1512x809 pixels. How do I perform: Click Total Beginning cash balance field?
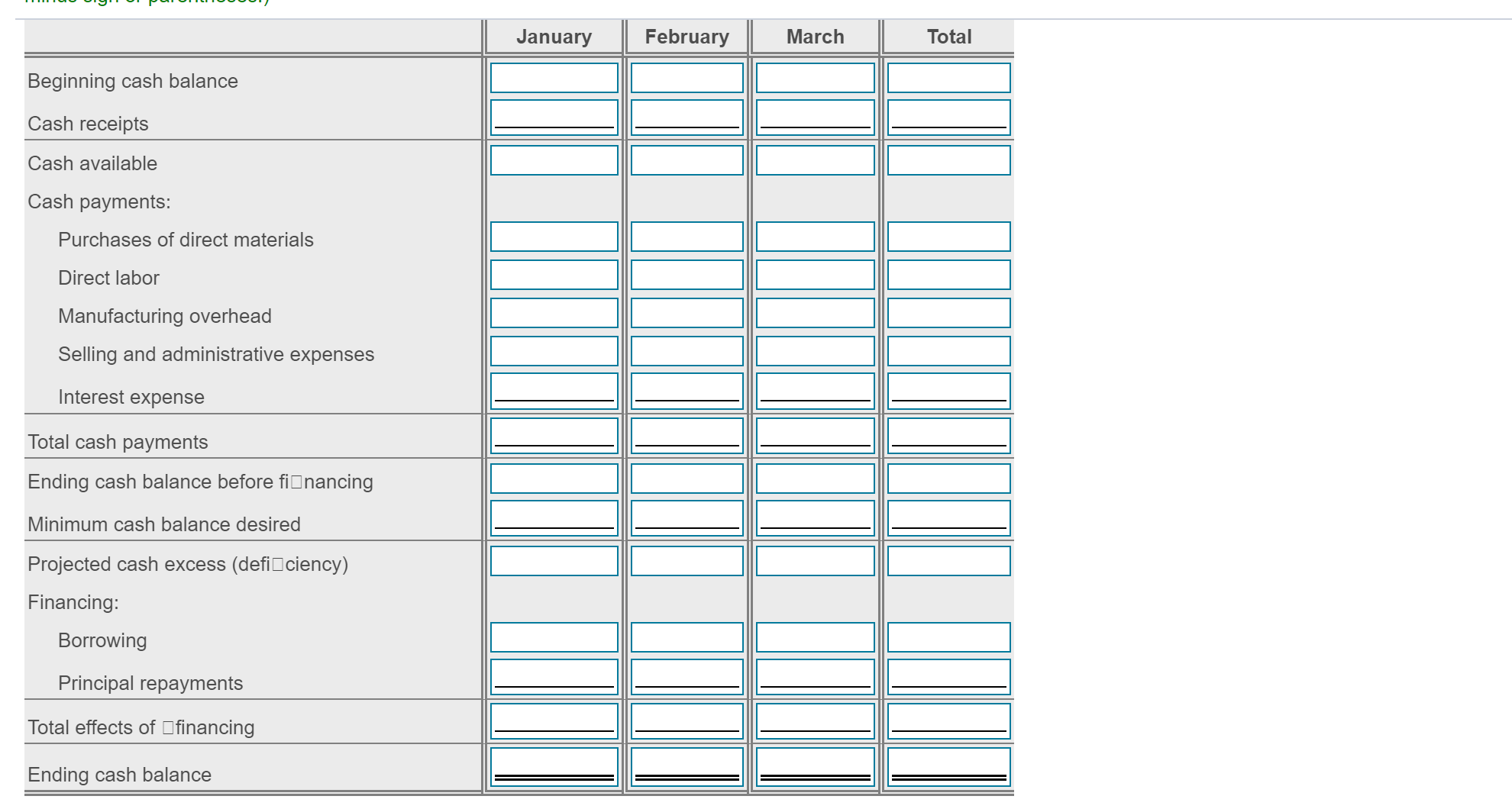click(x=948, y=78)
